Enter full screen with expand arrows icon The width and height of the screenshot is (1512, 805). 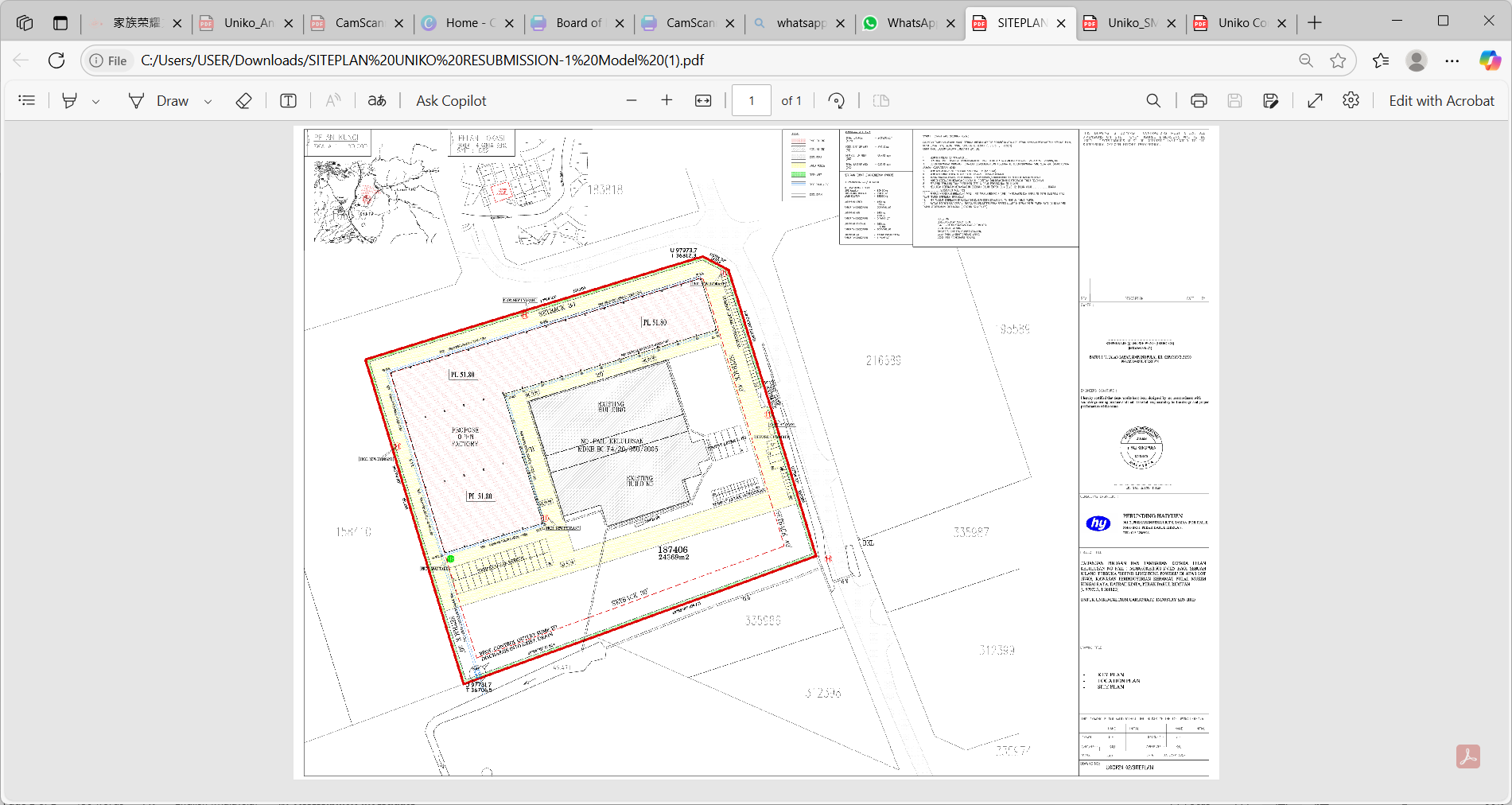[x=1315, y=100]
